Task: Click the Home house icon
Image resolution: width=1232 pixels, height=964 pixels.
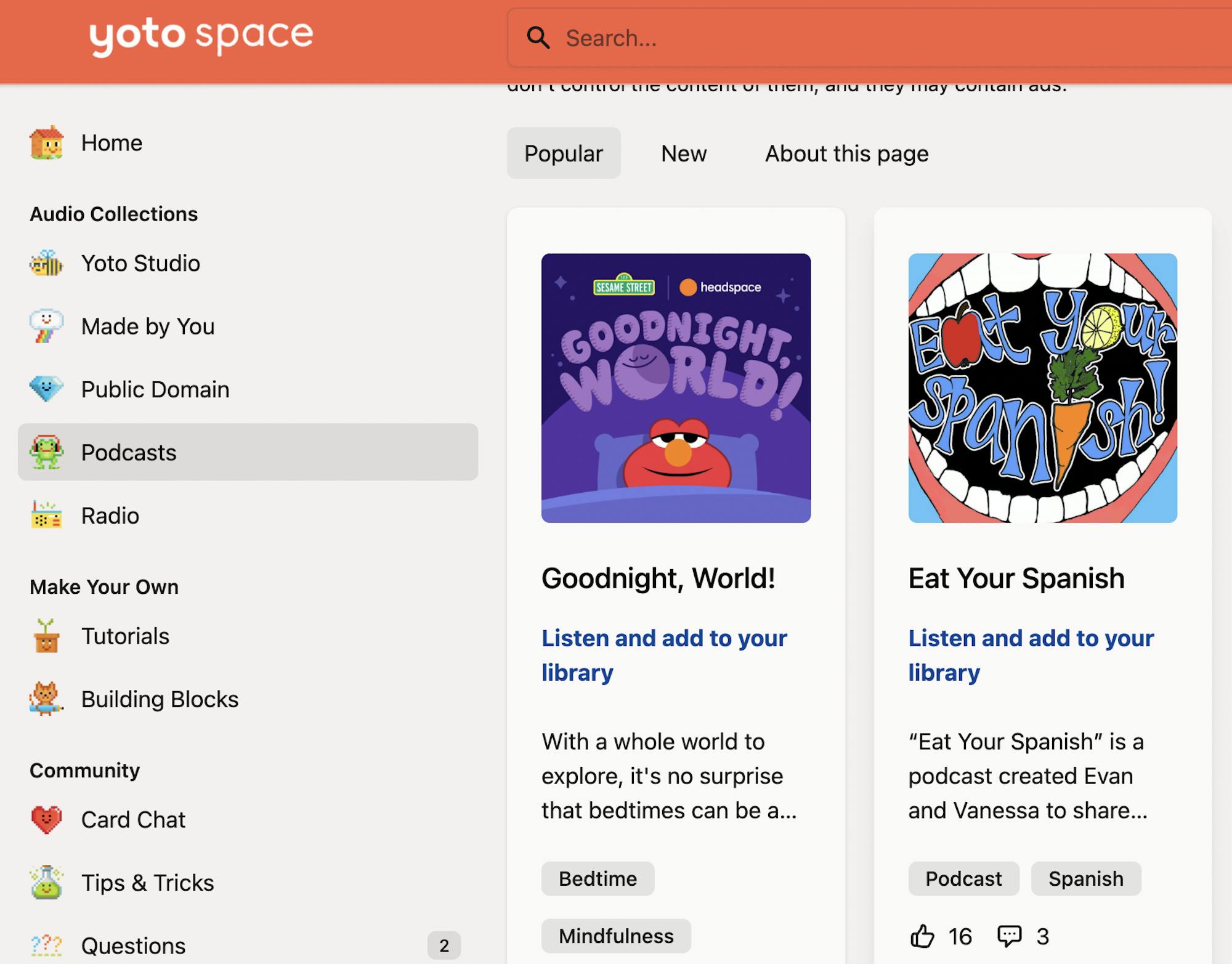Action: [x=46, y=143]
